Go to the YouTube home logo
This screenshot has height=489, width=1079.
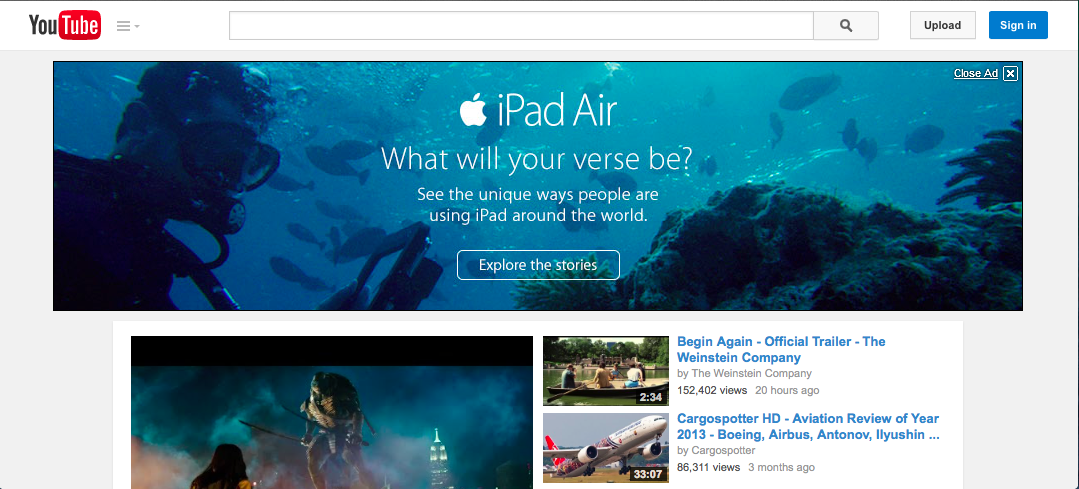tap(65, 25)
